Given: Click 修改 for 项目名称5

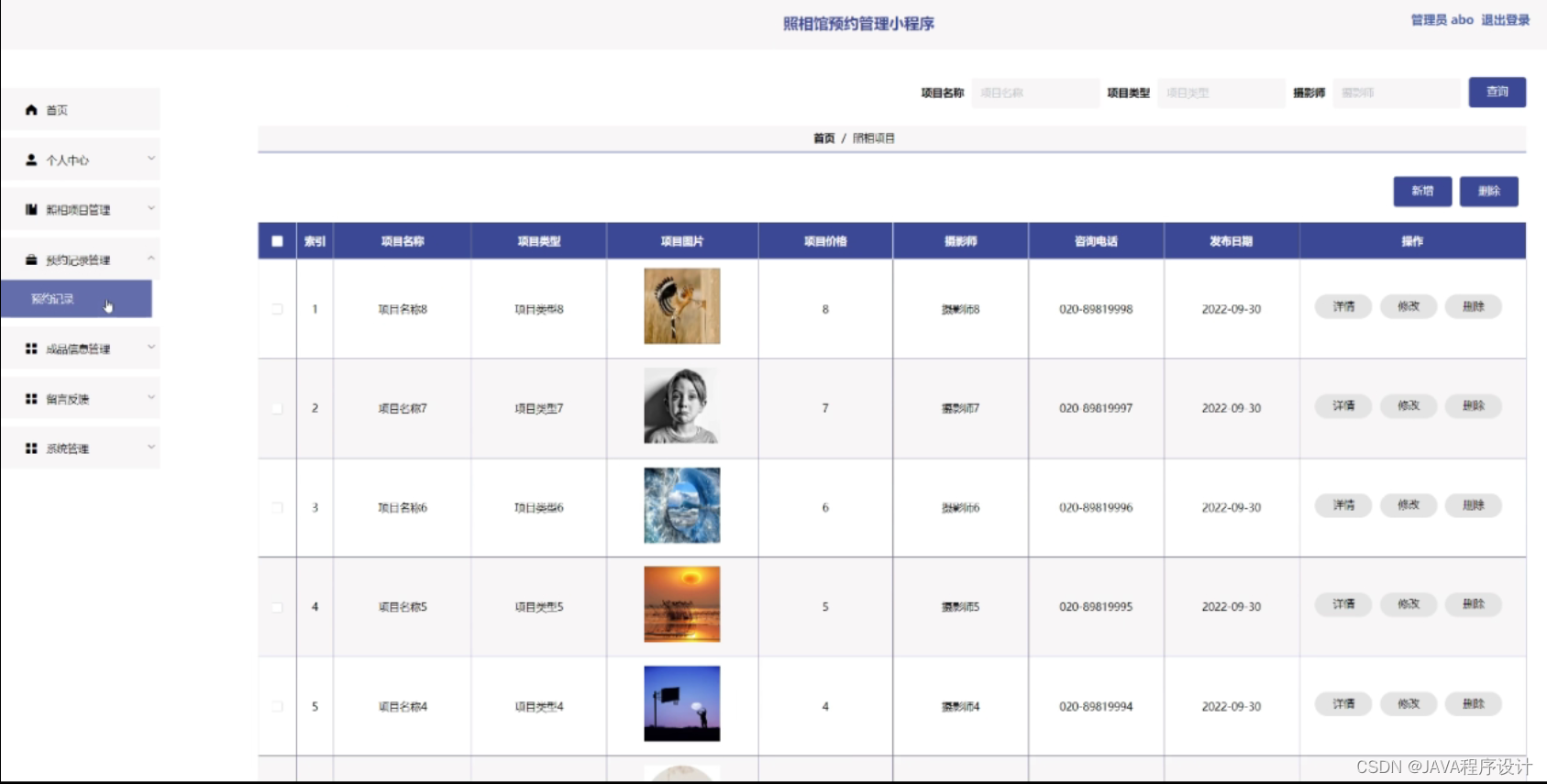Looking at the screenshot, I should click(x=1409, y=604).
